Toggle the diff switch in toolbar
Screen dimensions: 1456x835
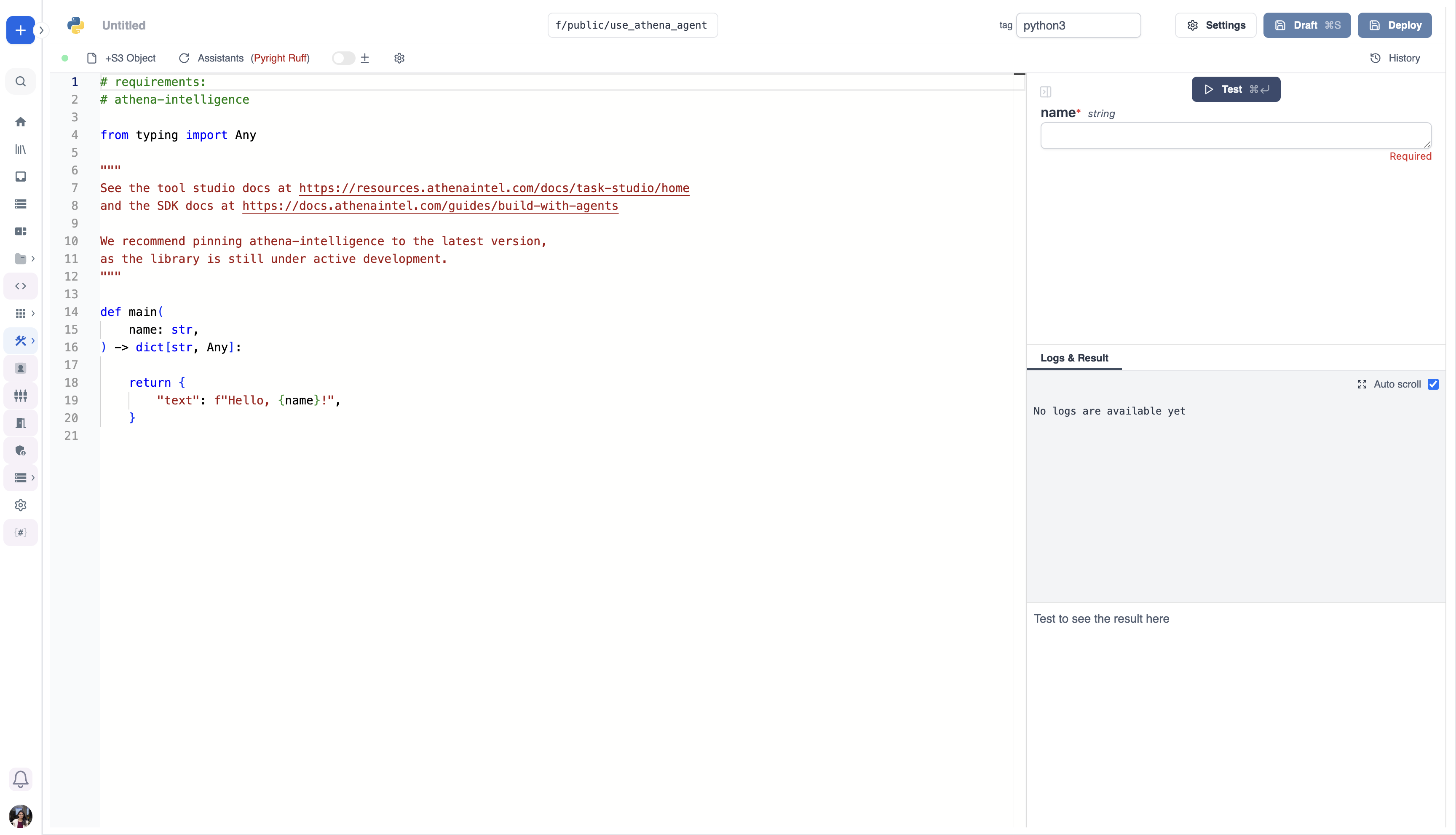(x=343, y=58)
